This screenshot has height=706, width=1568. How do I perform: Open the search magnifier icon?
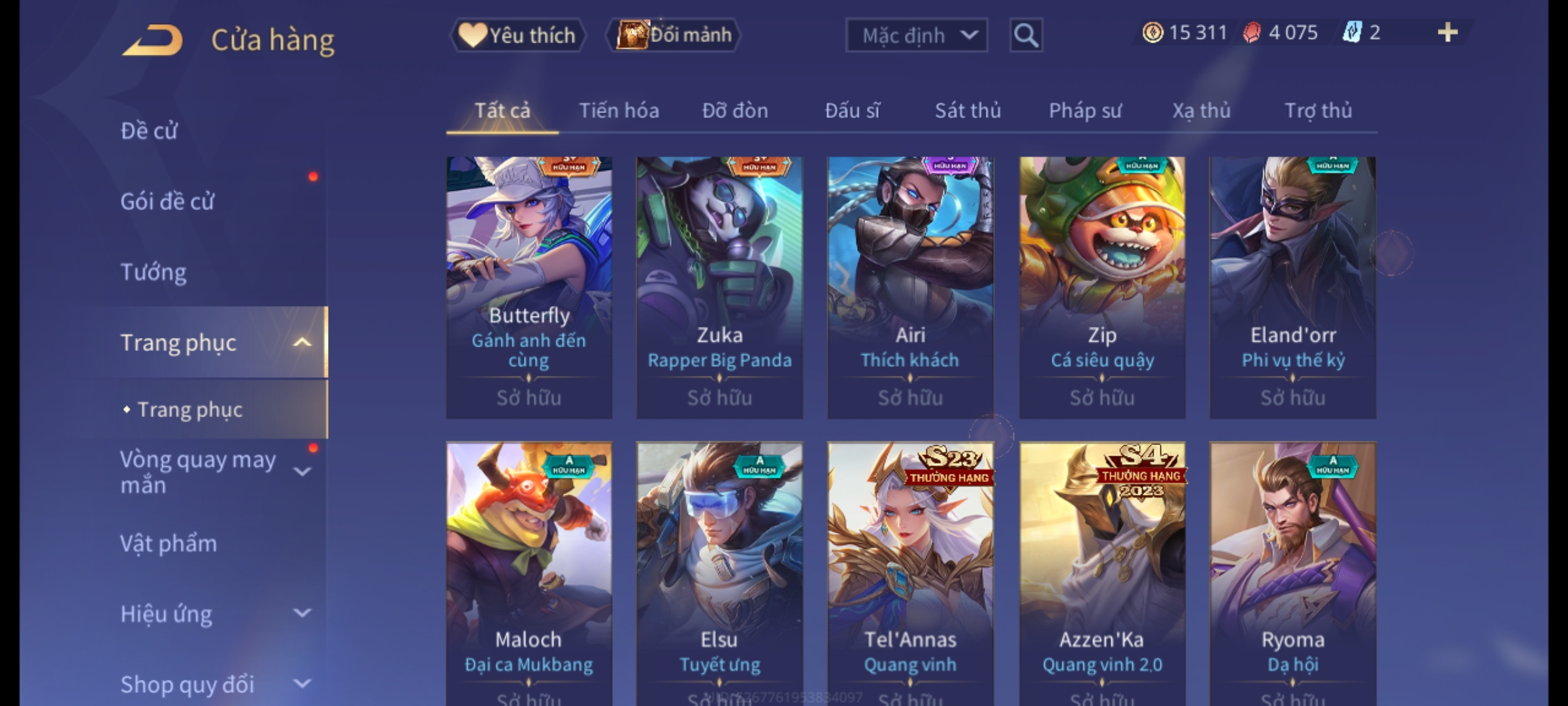[1026, 35]
